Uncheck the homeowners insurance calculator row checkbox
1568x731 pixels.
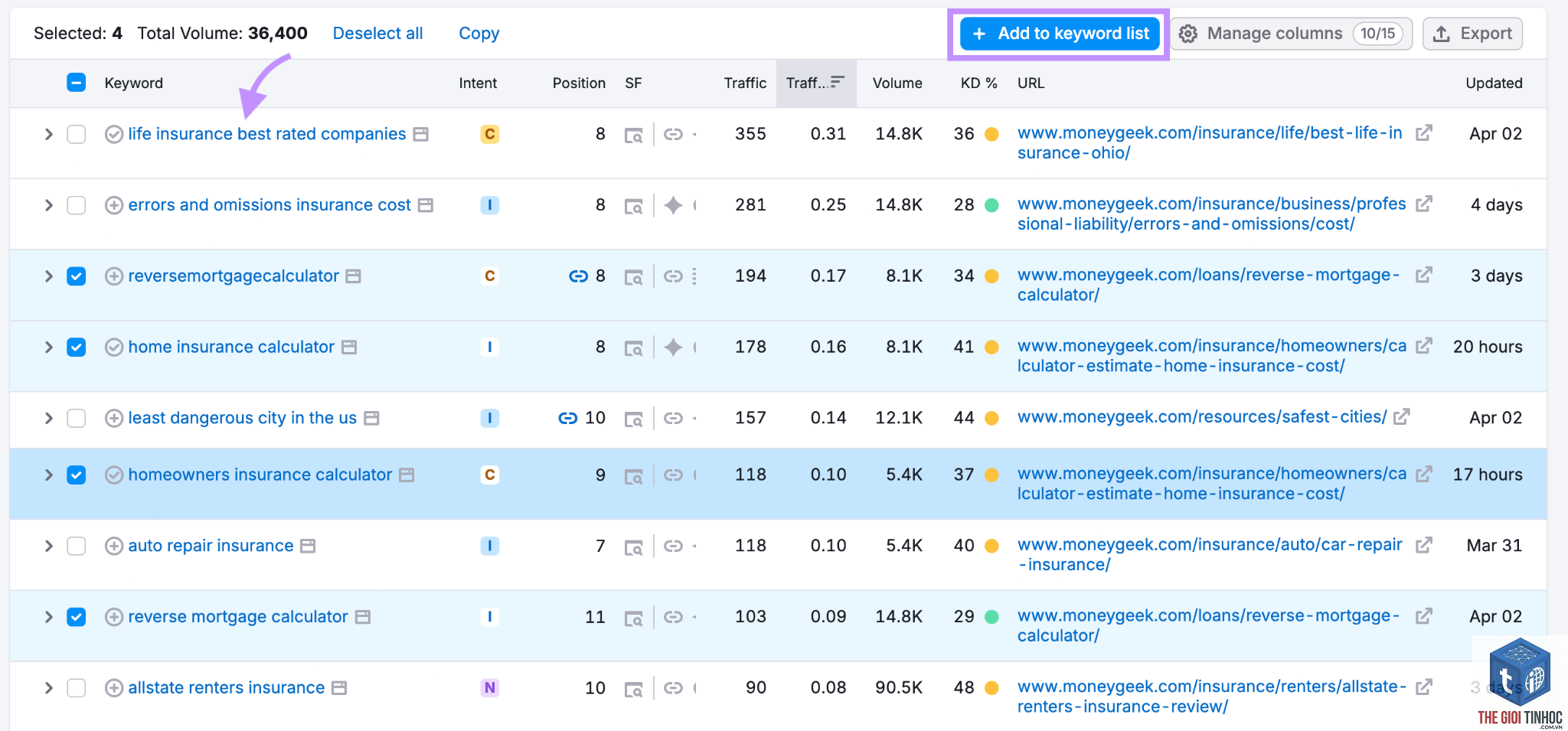tap(76, 475)
